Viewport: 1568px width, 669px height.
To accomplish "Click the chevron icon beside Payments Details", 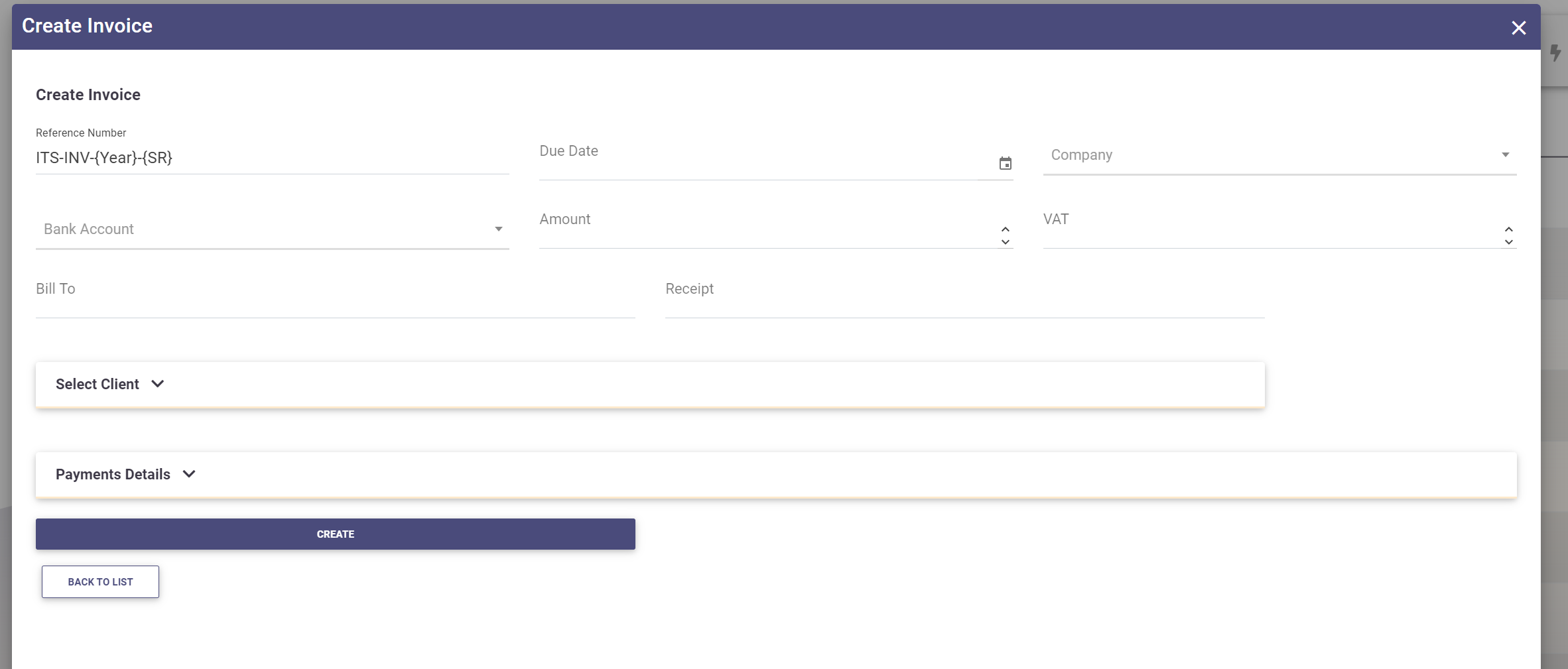I will [189, 474].
